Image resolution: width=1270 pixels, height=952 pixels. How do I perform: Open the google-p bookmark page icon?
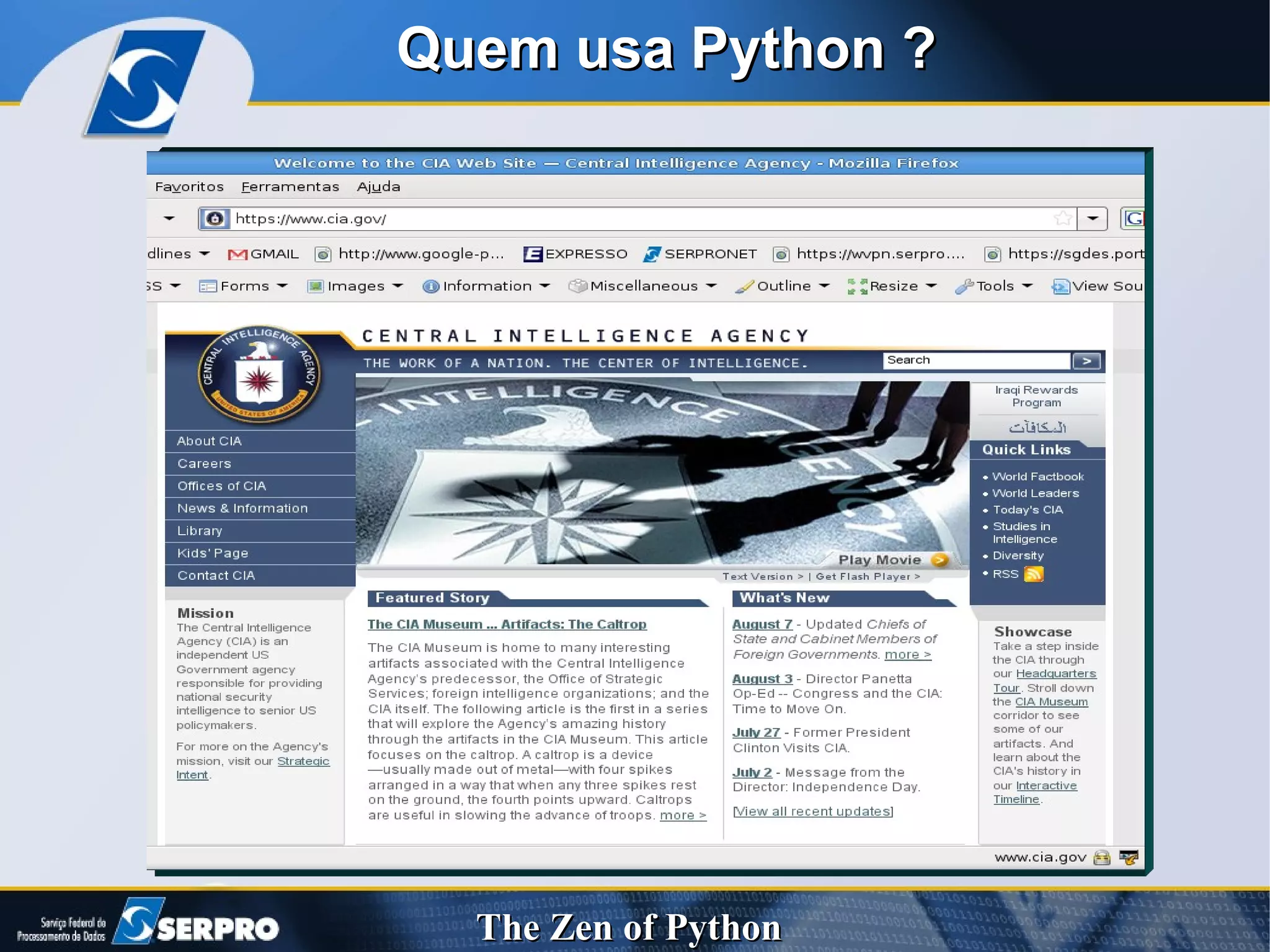click(322, 254)
